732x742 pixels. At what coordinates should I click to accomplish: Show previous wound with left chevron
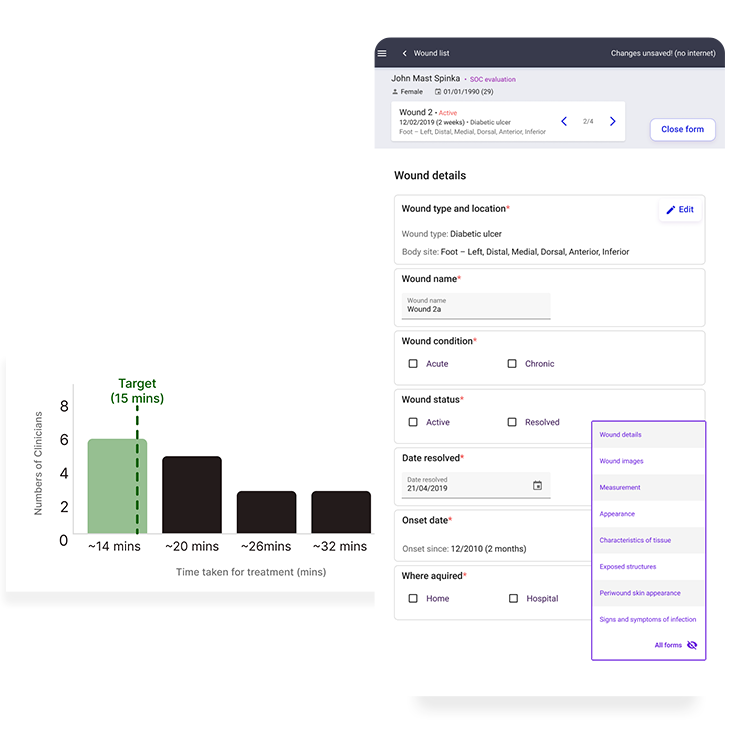tap(564, 122)
